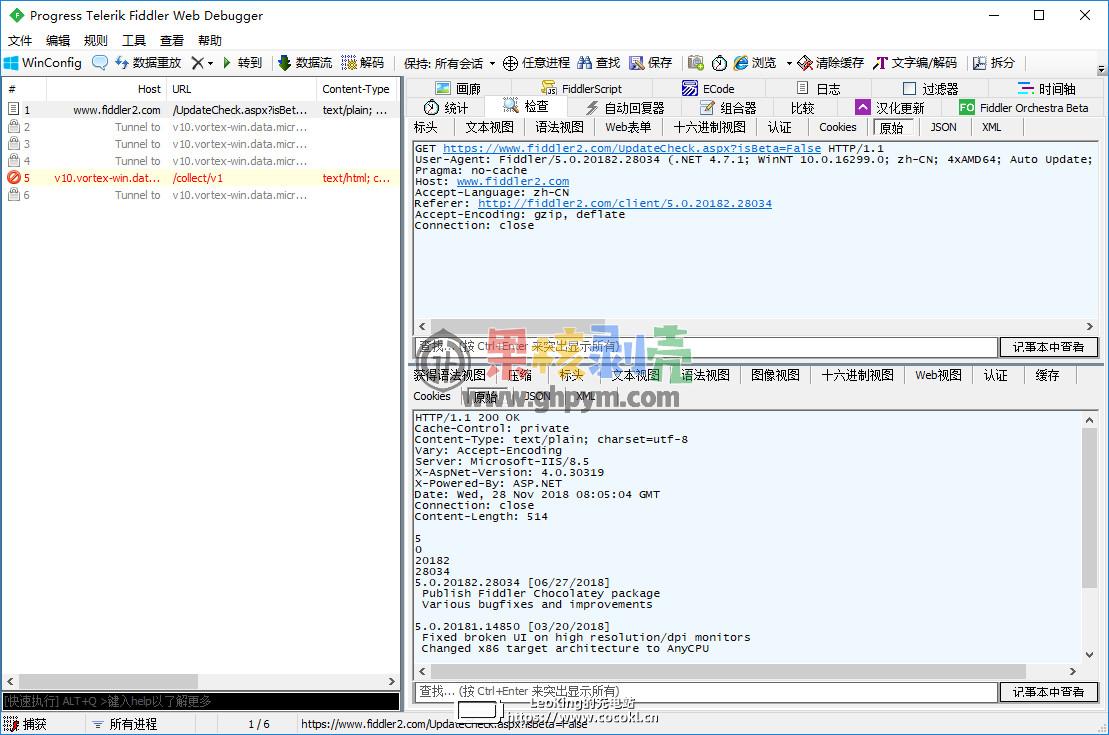This screenshot has height=735, width=1109.
Task: Click the blocked icon of session 5
Action: (13, 178)
